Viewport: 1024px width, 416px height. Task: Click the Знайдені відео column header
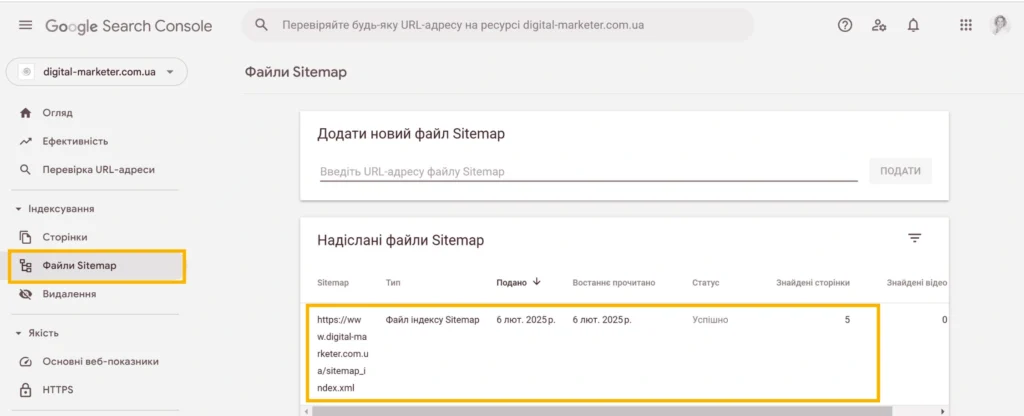pyautogui.click(x=917, y=283)
